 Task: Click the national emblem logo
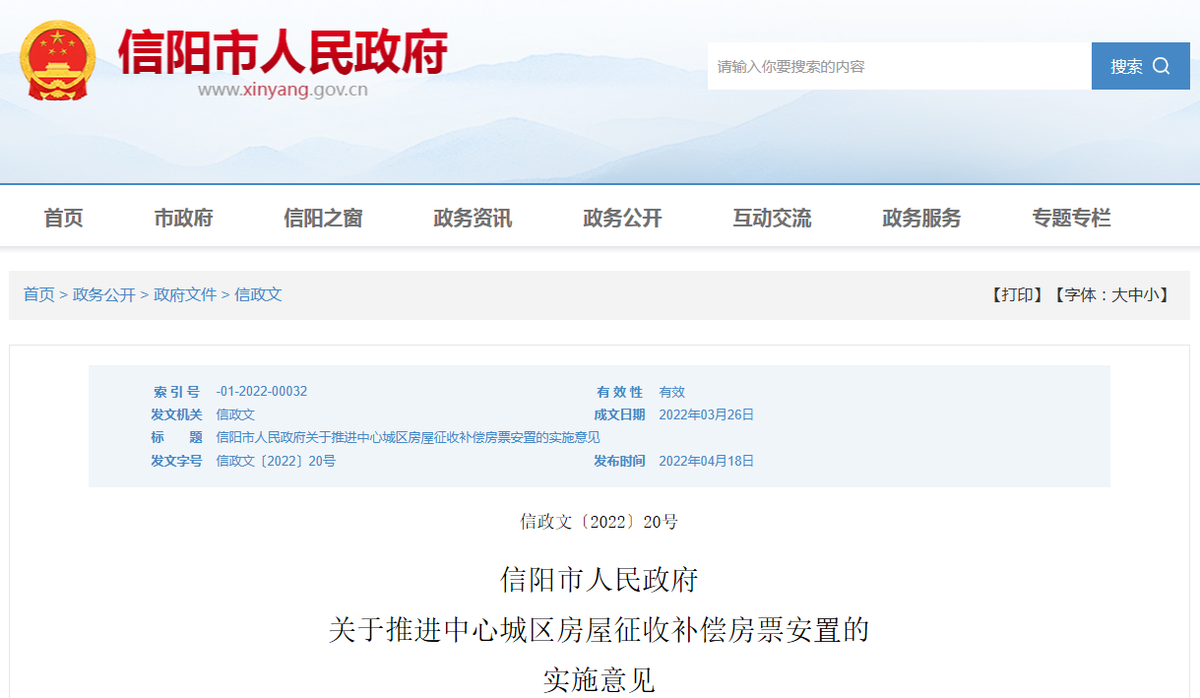click(58, 60)
